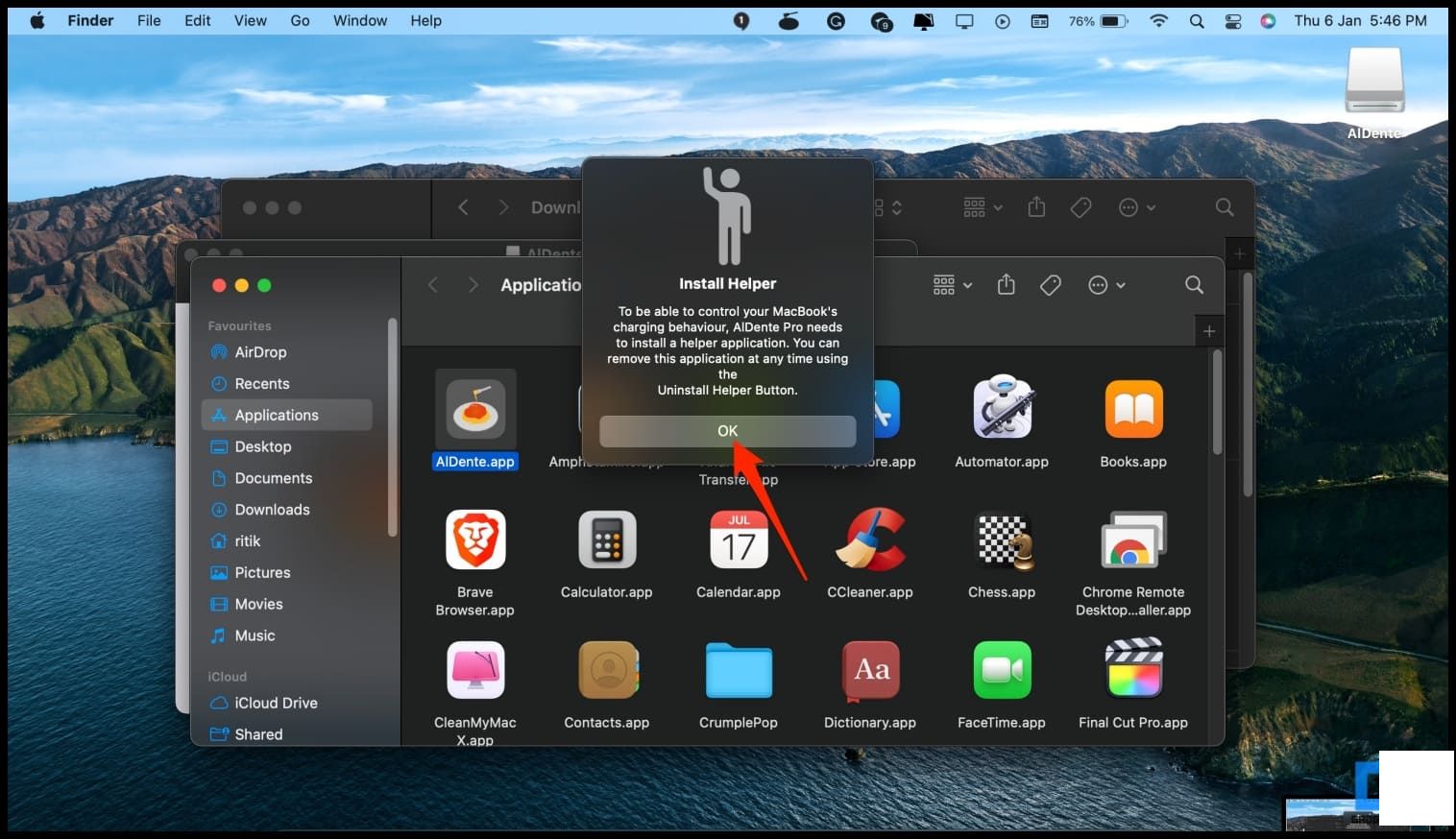Click the battery status in menu bar
1456x839 pixels.
point(1099,20)
